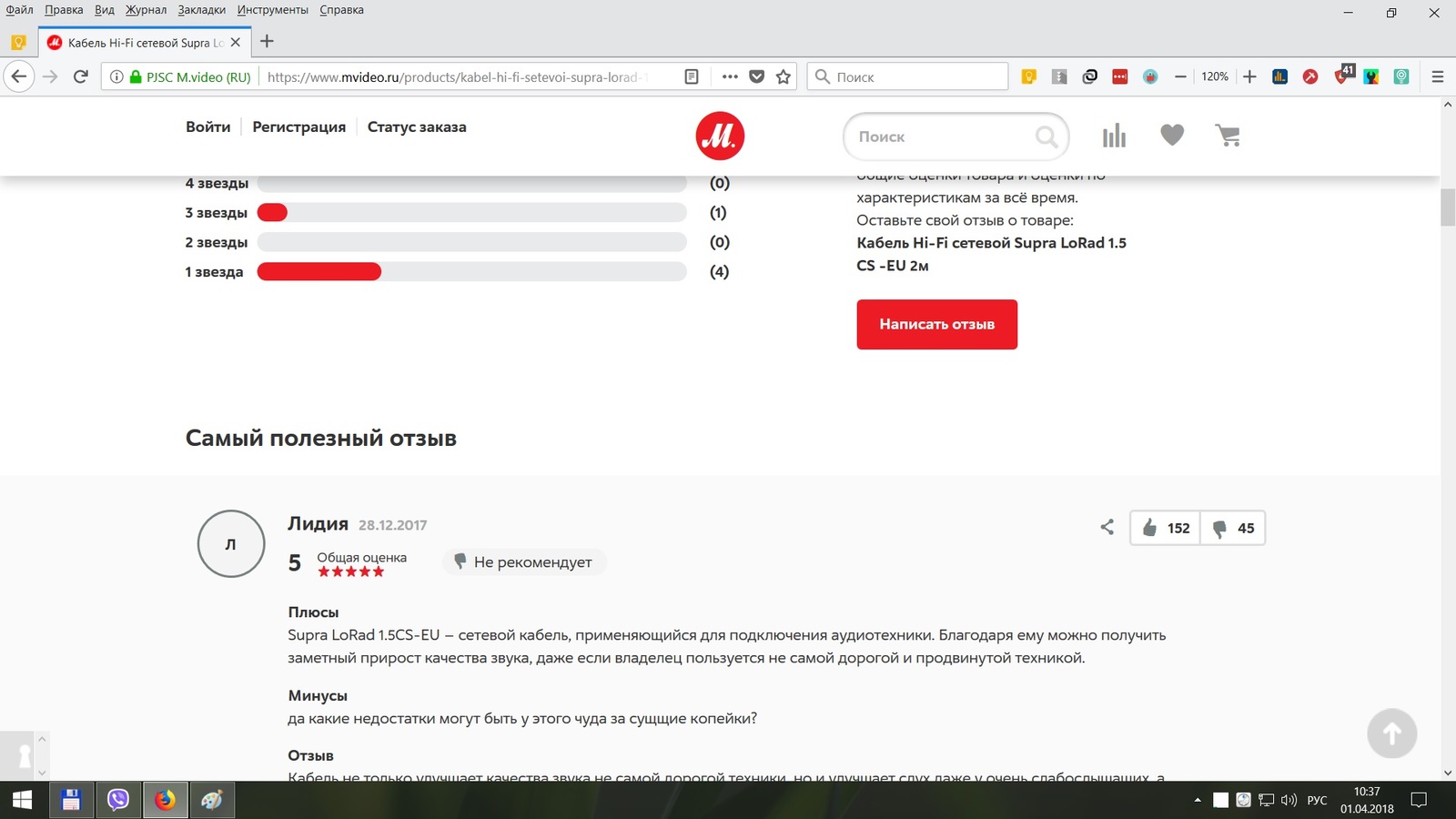Show hidden system tray icons
The height and width of the screenshot is (819, 1456).
[x=1197, y=801]
